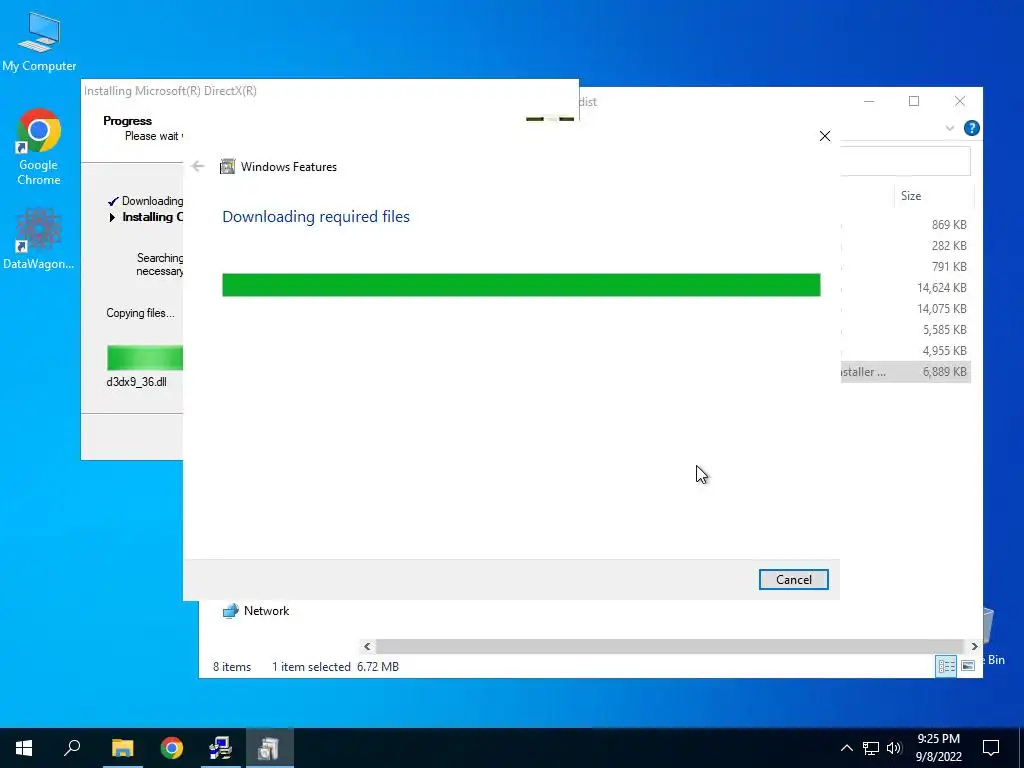Viewport: 1024px width, 768px height.
Task: Click the Windows Features taskbar icon
Action: pos(269,748)
